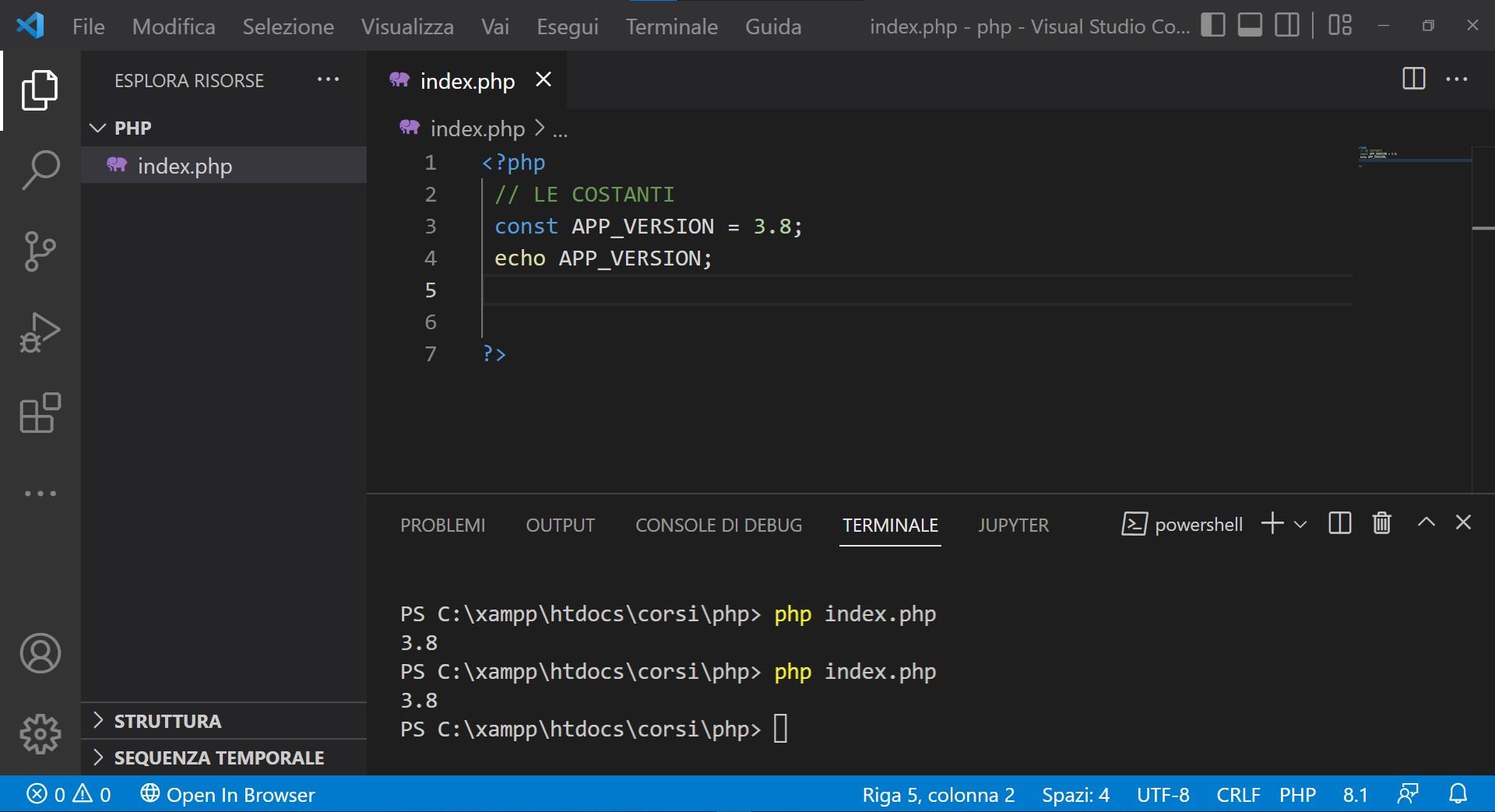Image resolution: width=1495 pixels, height=812 pixels.
Task: Split the terminal pane
Action: click(x=1340, y=523)
